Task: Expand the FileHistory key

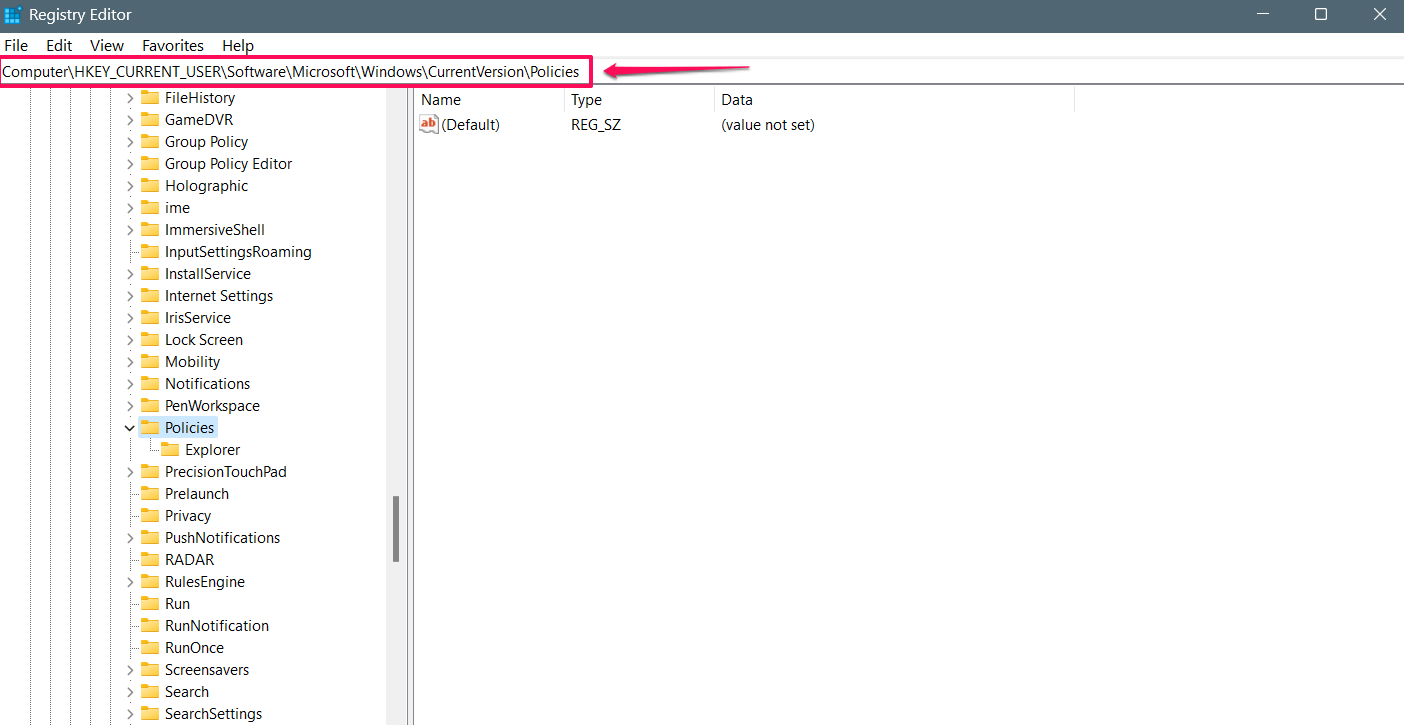Action: 130,98
